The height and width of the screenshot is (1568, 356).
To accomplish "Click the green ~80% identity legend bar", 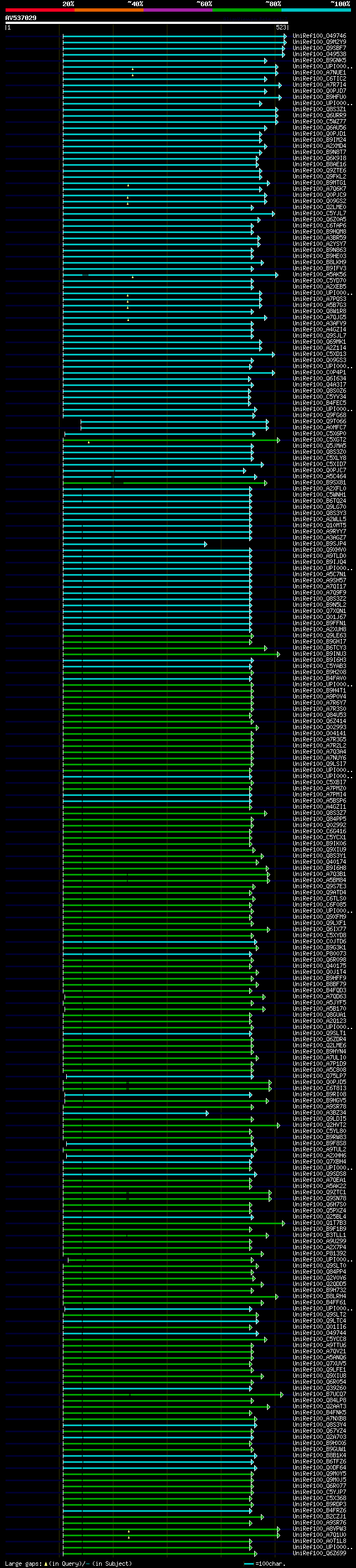I will click(x=247, y=10).
